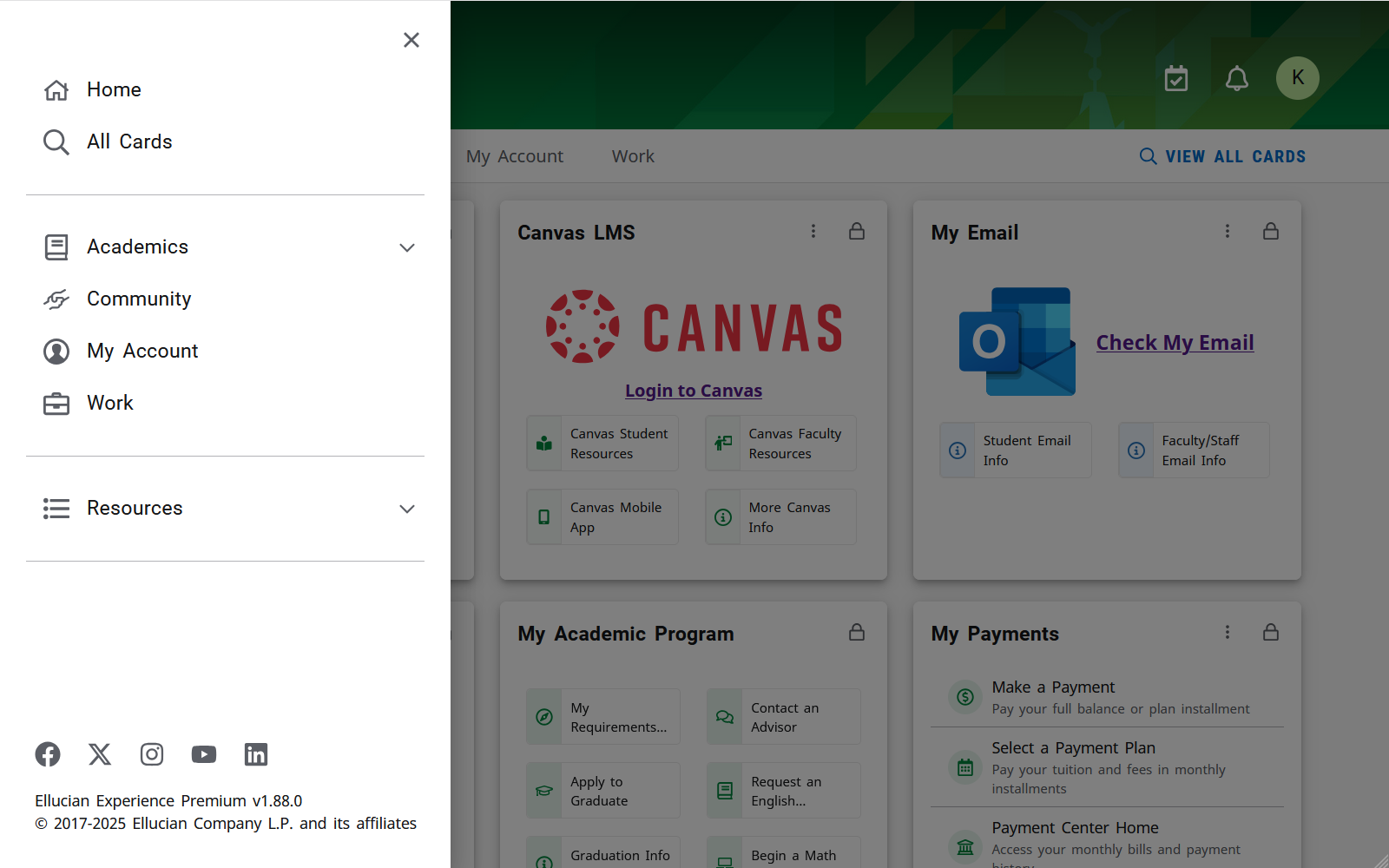
Task: Open Canvas Mobile App button
Action: click(602, 517)
